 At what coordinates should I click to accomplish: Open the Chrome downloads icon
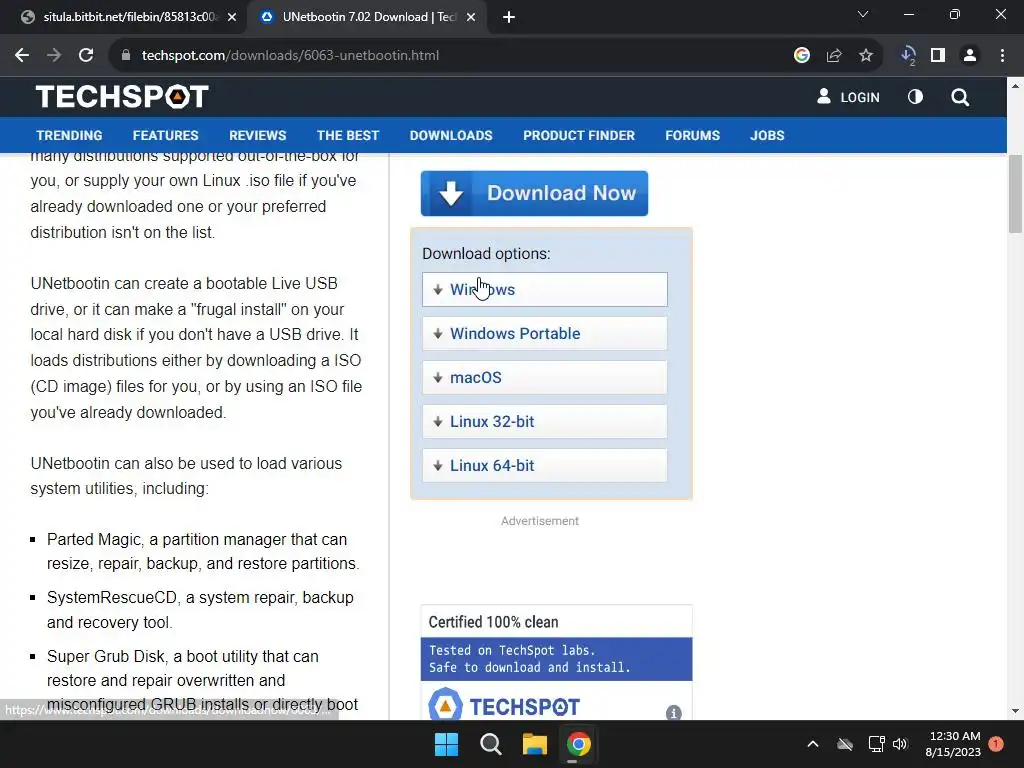pyautogui.click(x=908, y=56)
